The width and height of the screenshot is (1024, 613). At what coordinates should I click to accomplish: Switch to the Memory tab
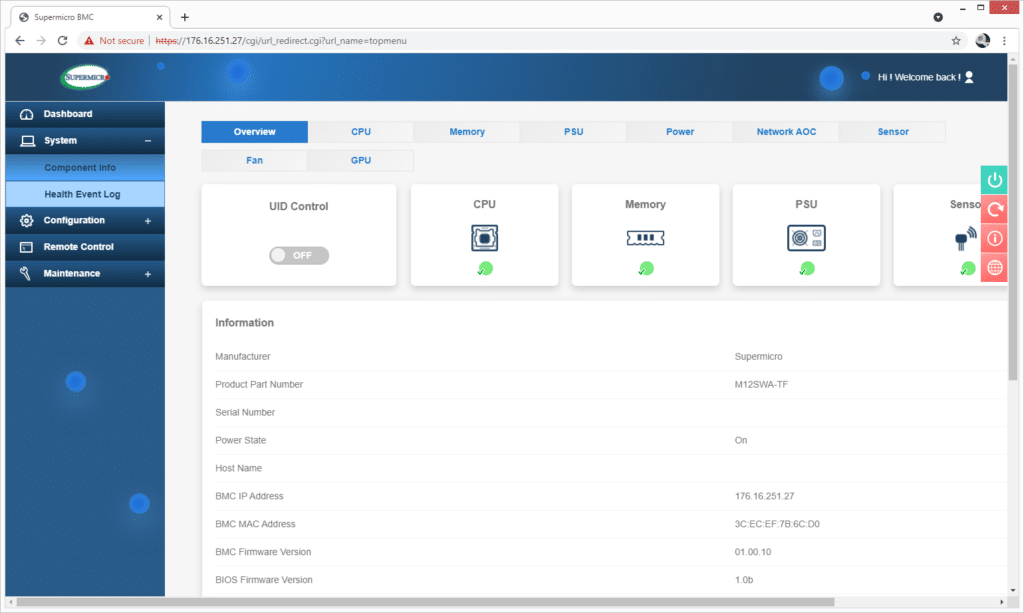point(467,132)
